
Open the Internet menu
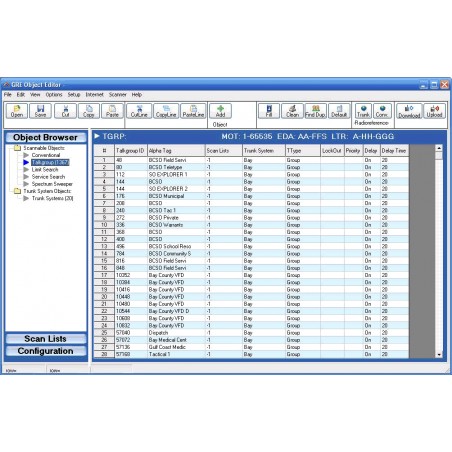point(94,95)
